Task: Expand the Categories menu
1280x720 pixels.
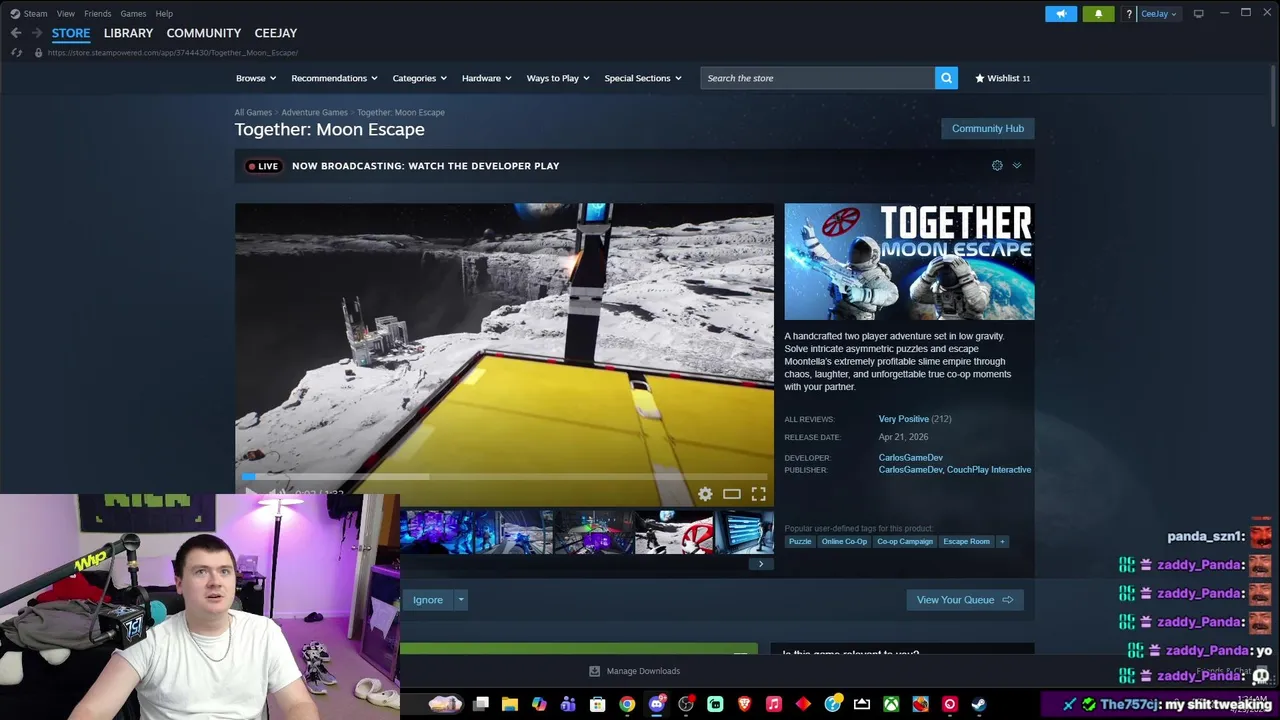Action: coord(420,78)
